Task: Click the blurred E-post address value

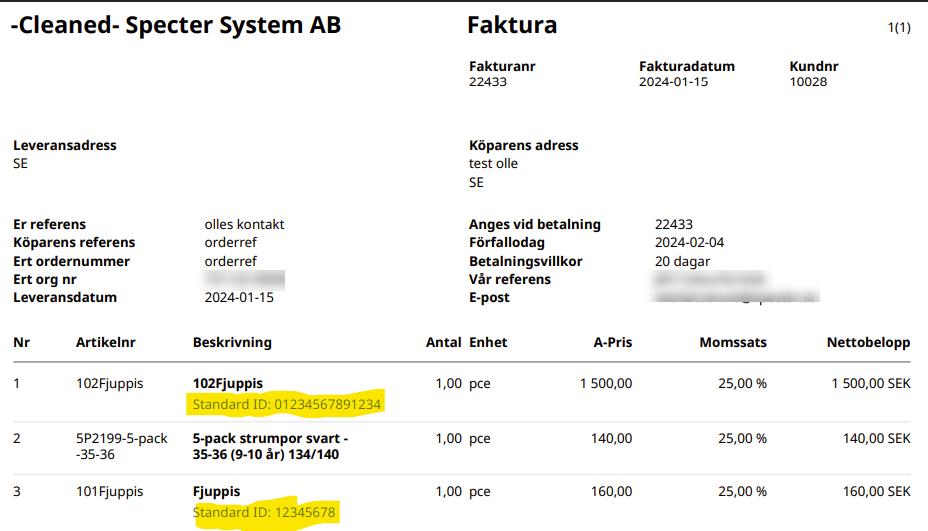Action: (736, 297)
